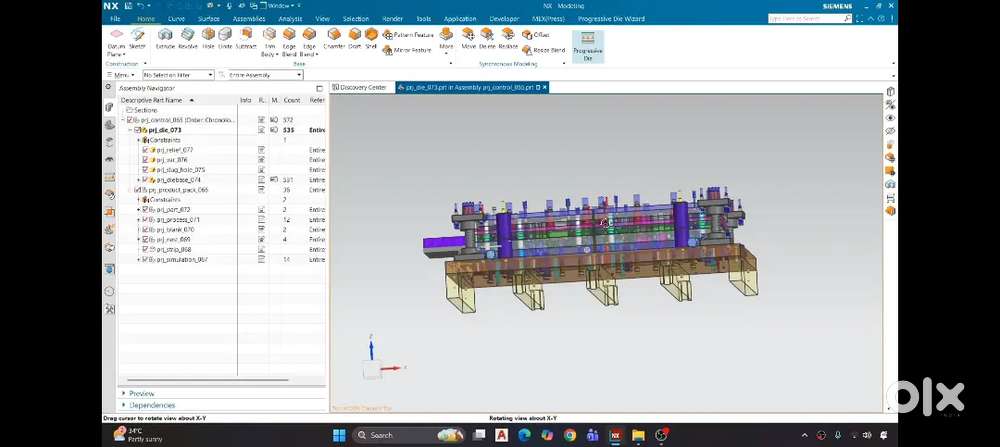
Task: Toggle the prj_strip_068 checkbox
Action: [x=145, y=249]
